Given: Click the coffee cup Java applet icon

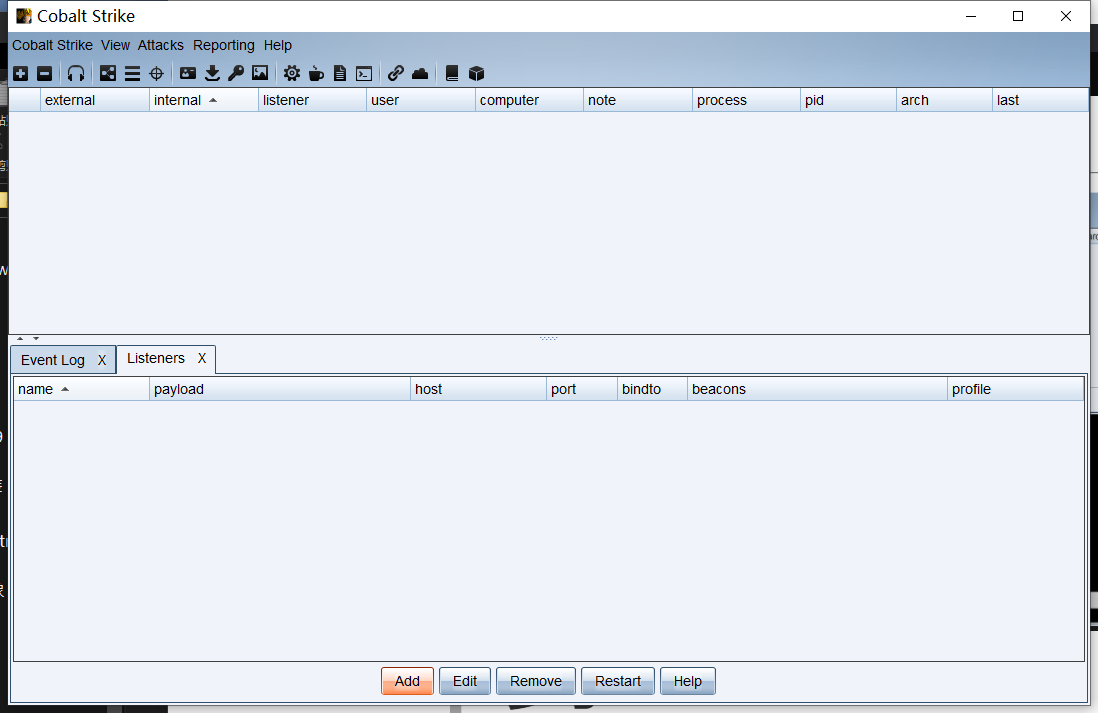Looking at the screenshot, I should point(317,74).
